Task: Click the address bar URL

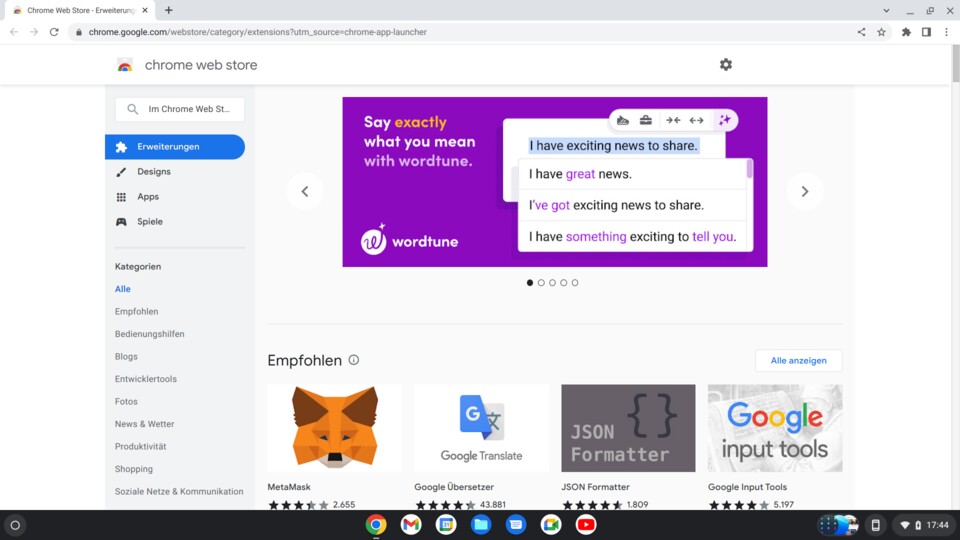Action: (258, 32)
